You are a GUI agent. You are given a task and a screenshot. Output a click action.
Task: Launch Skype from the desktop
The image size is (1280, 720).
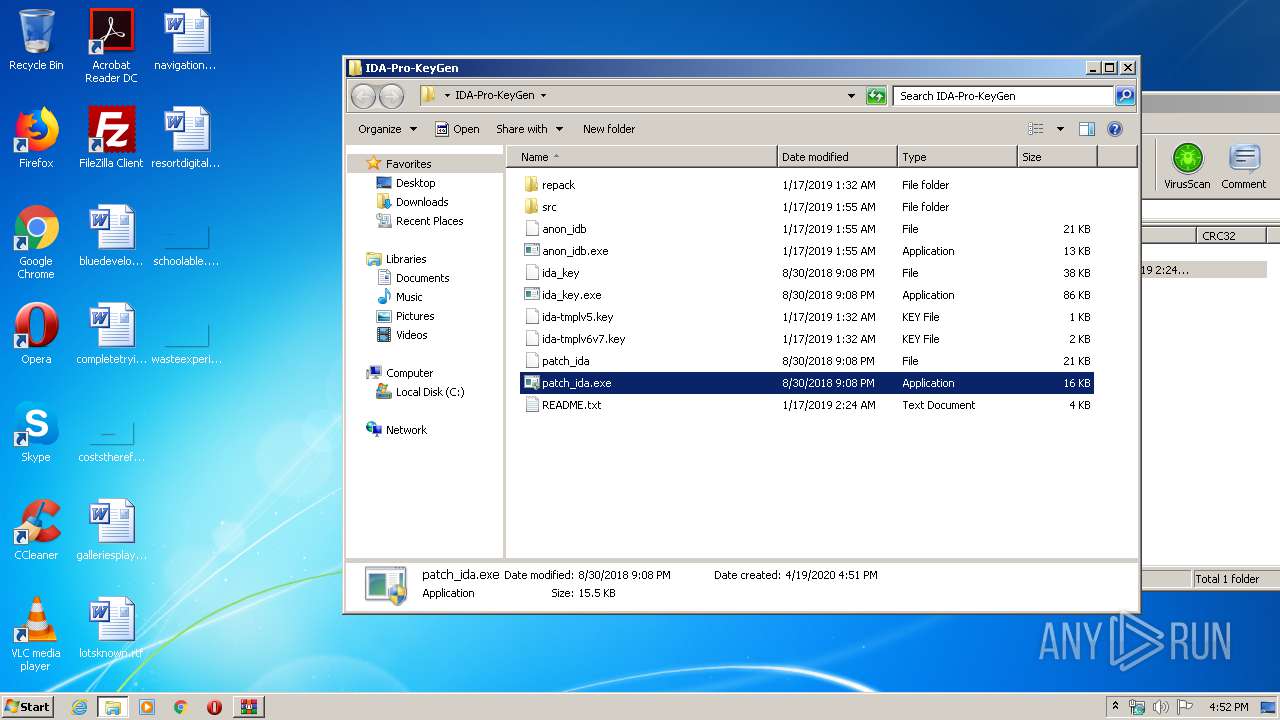coord(36,432)
